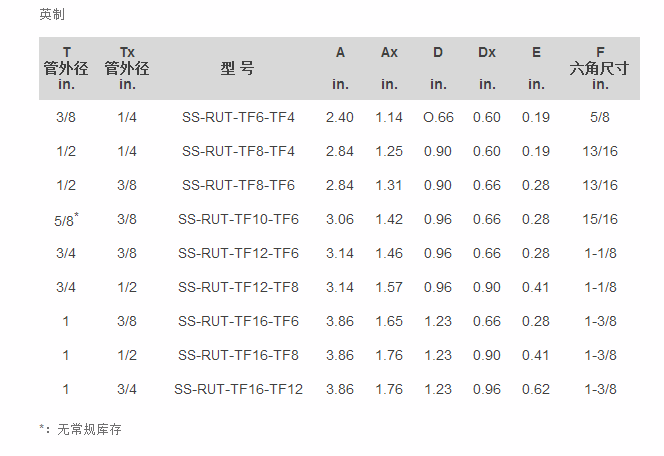Click the 英制 heading text
The width and height of the screenshot is (664, 456).
52,14
